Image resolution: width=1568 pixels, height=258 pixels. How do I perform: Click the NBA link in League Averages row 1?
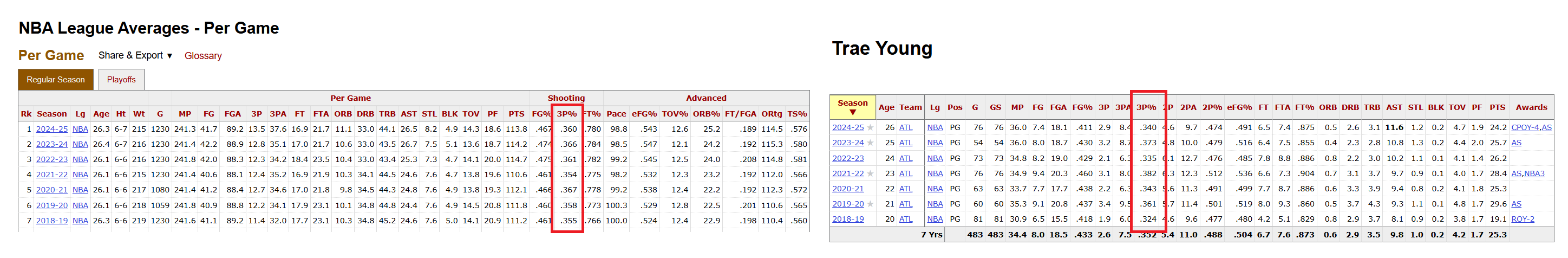[80, 130]
